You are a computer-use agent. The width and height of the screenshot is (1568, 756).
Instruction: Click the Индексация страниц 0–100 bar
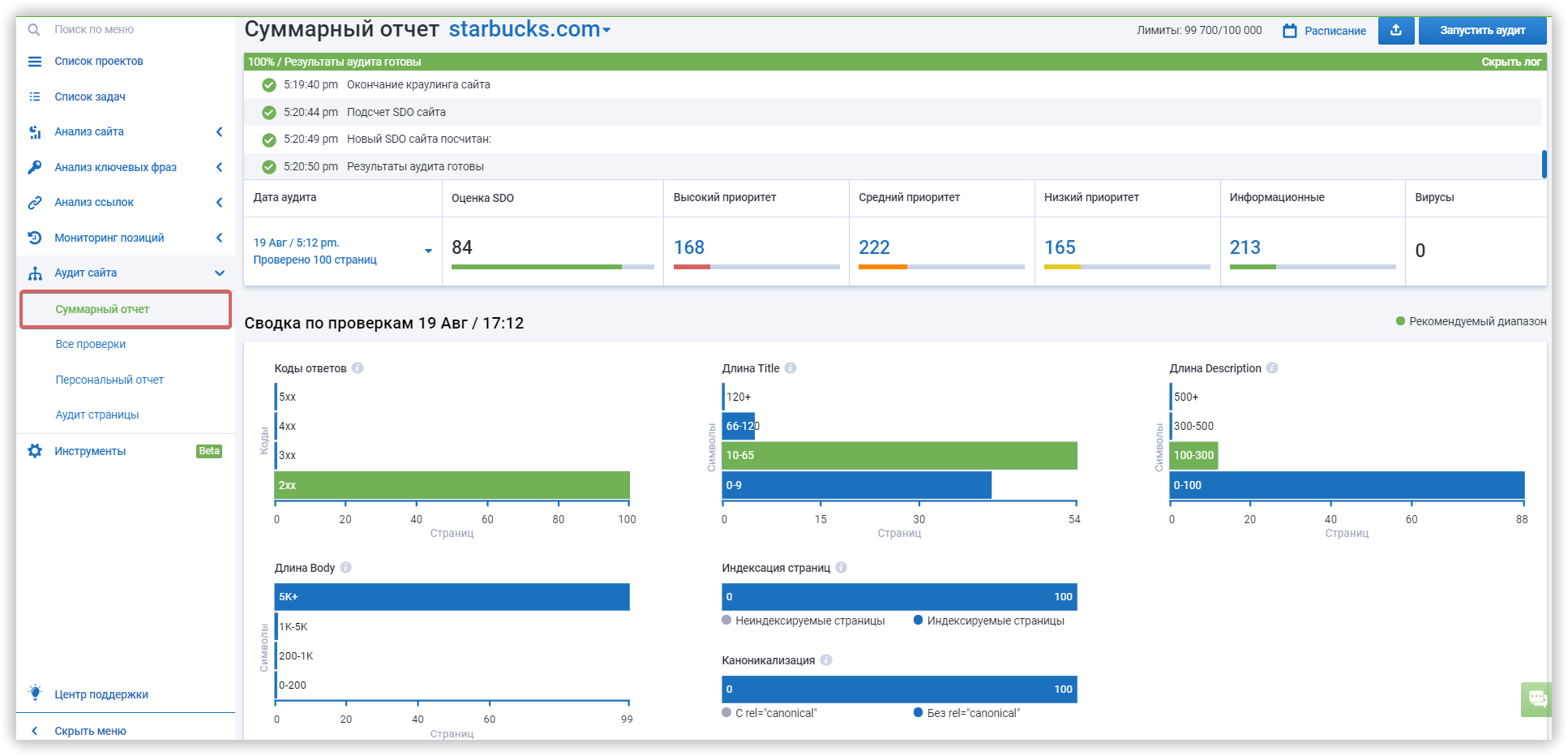tap(900, 597)
